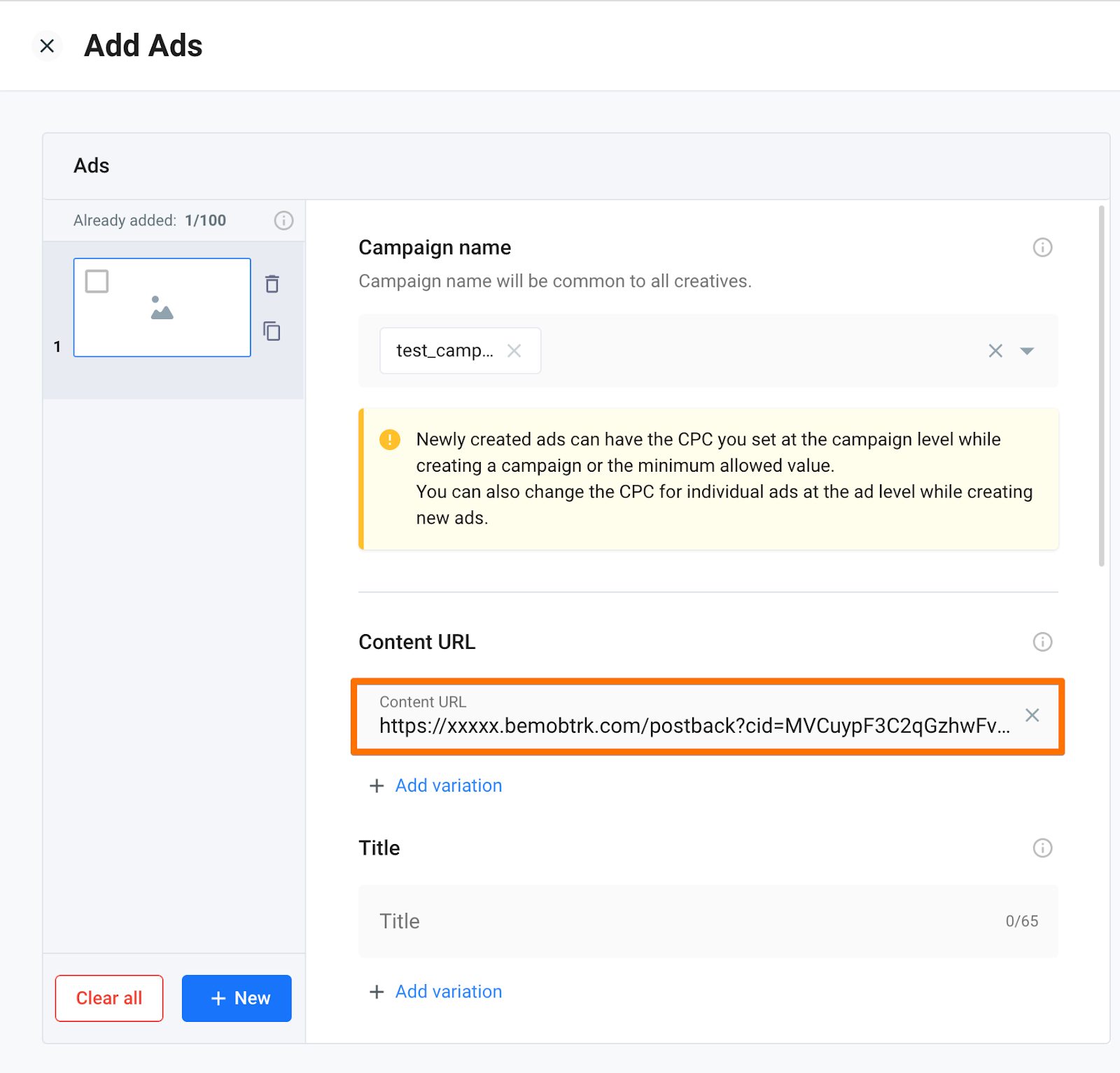Open the Content URL info tooltip
The height and width of the screenshot is (1073, 1120).
click(1042, 642)
